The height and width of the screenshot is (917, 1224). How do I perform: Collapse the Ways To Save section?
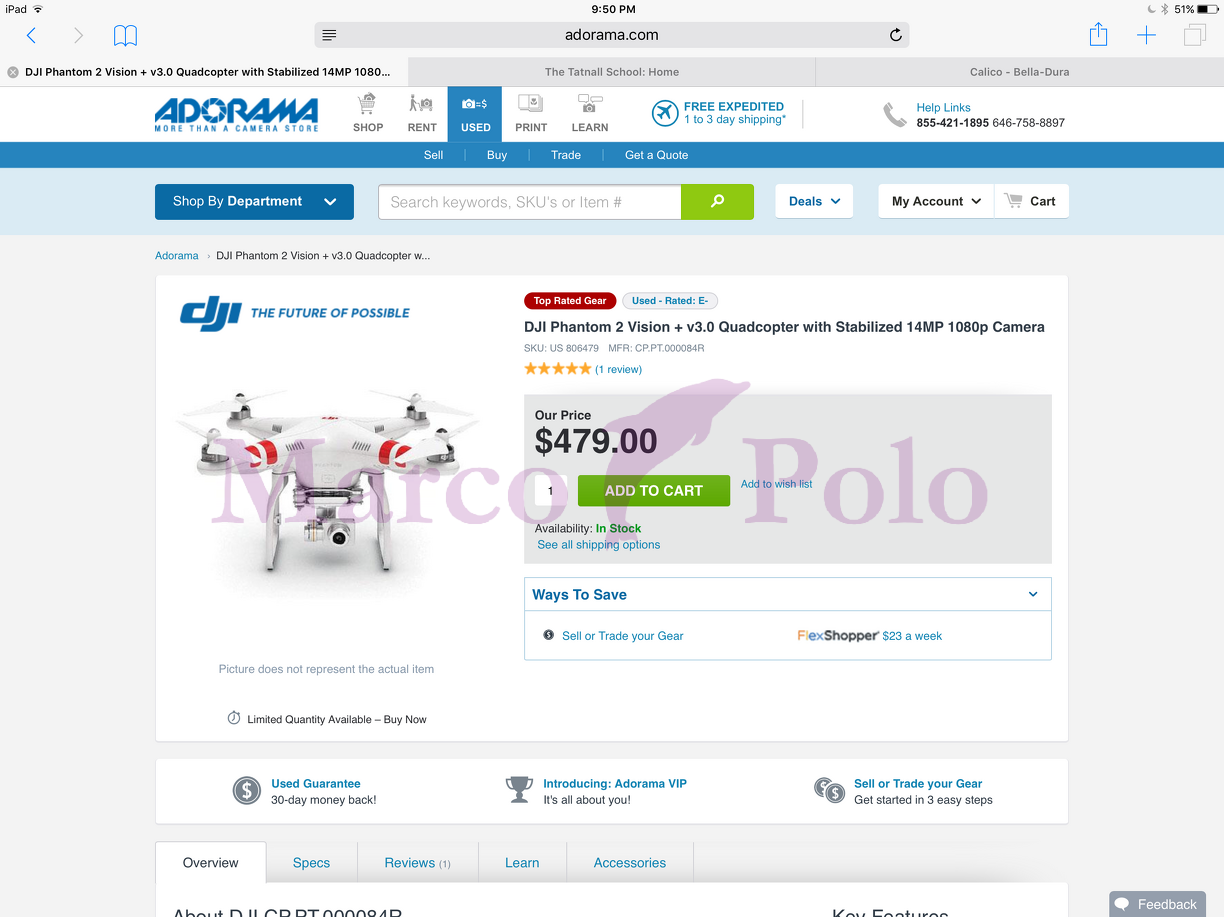1033,594
